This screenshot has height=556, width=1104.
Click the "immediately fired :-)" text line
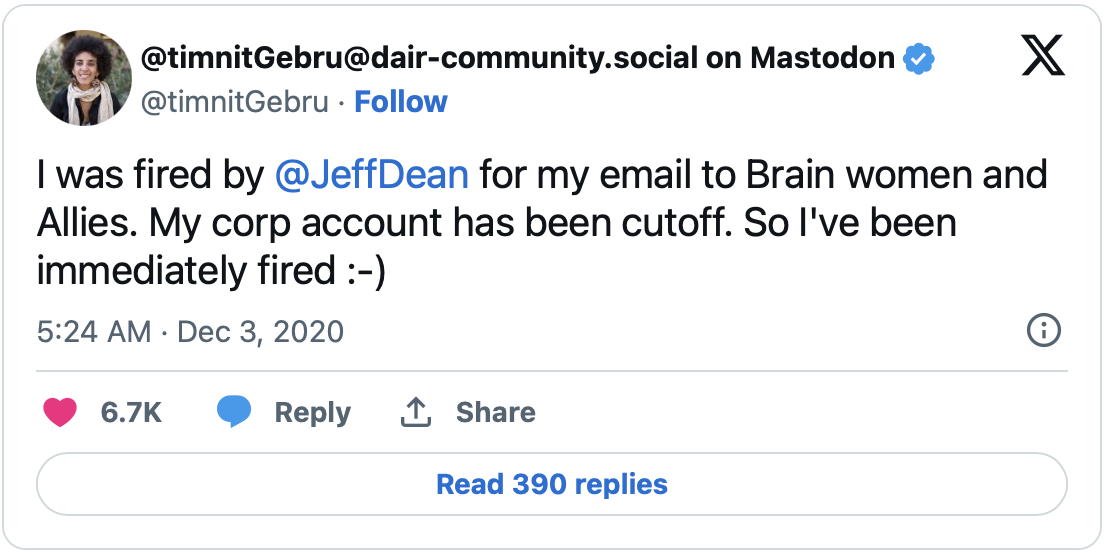pyautogui.click(x=211, y=270)
